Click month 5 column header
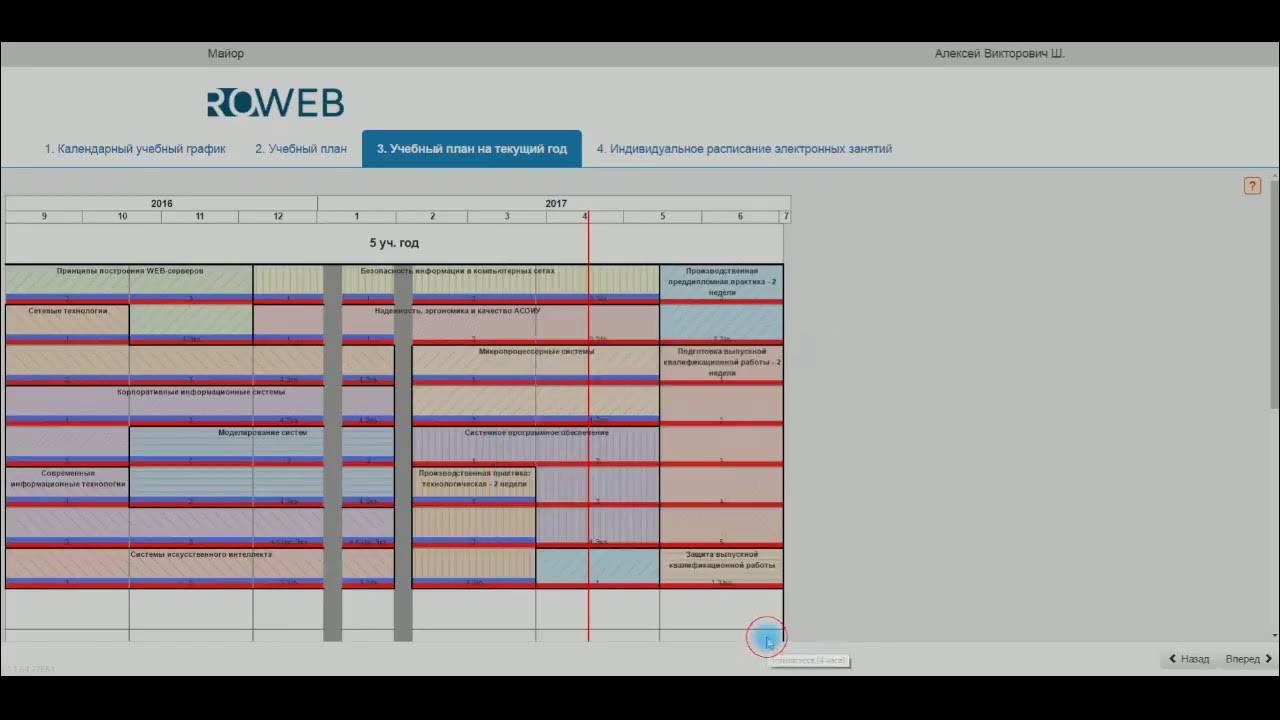Viewport: 1280px width, 720px height. coord(662,217)
